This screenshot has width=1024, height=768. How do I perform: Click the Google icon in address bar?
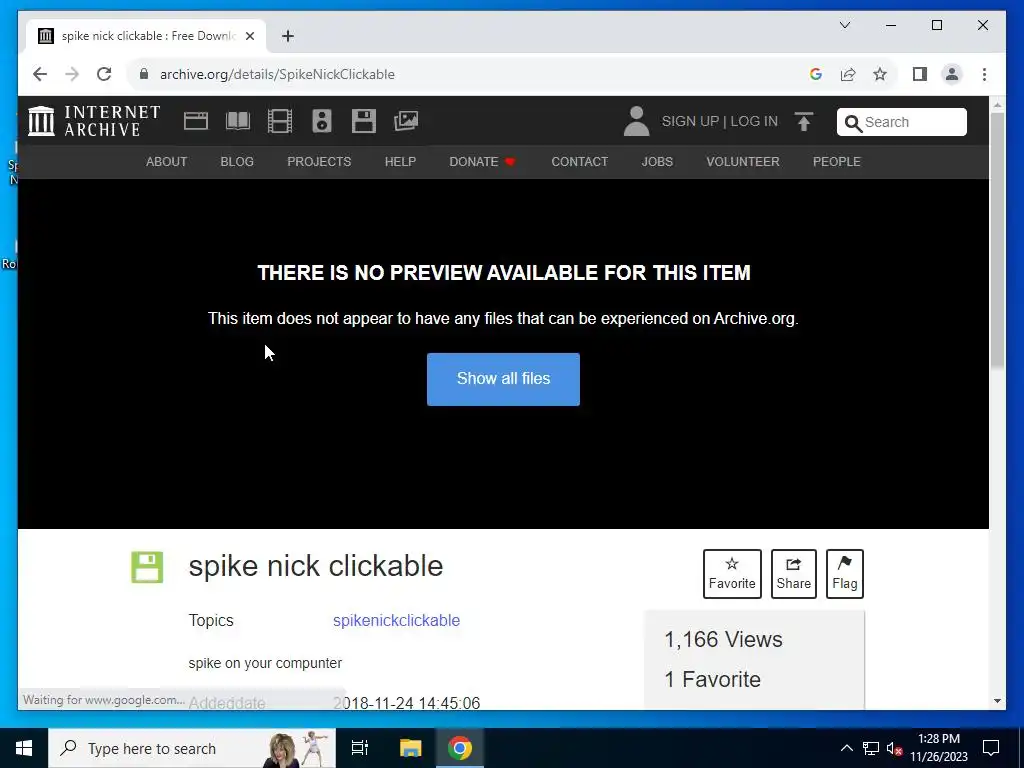816,74
